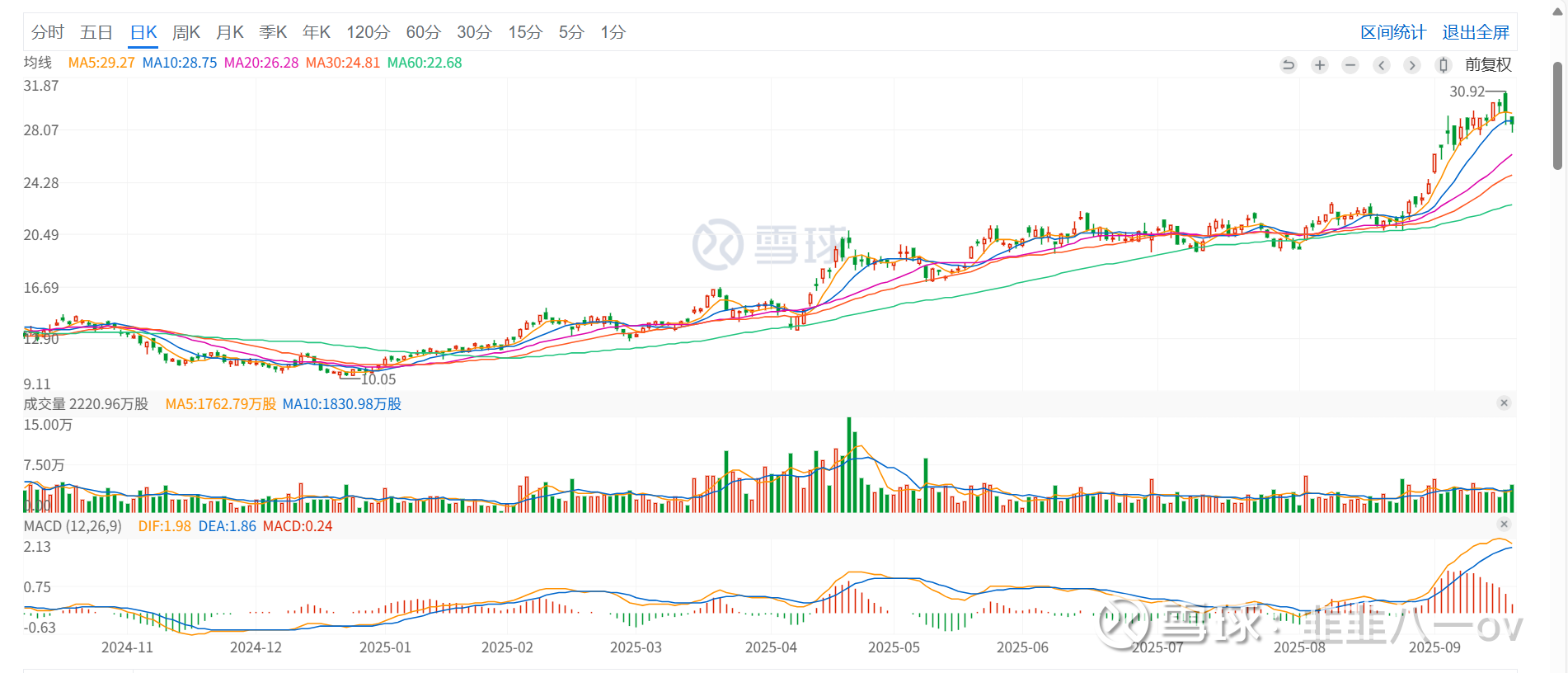This screenshot has height=673, width=1568.
Task: Select the 分时 intraday tab
Action: 48,32
